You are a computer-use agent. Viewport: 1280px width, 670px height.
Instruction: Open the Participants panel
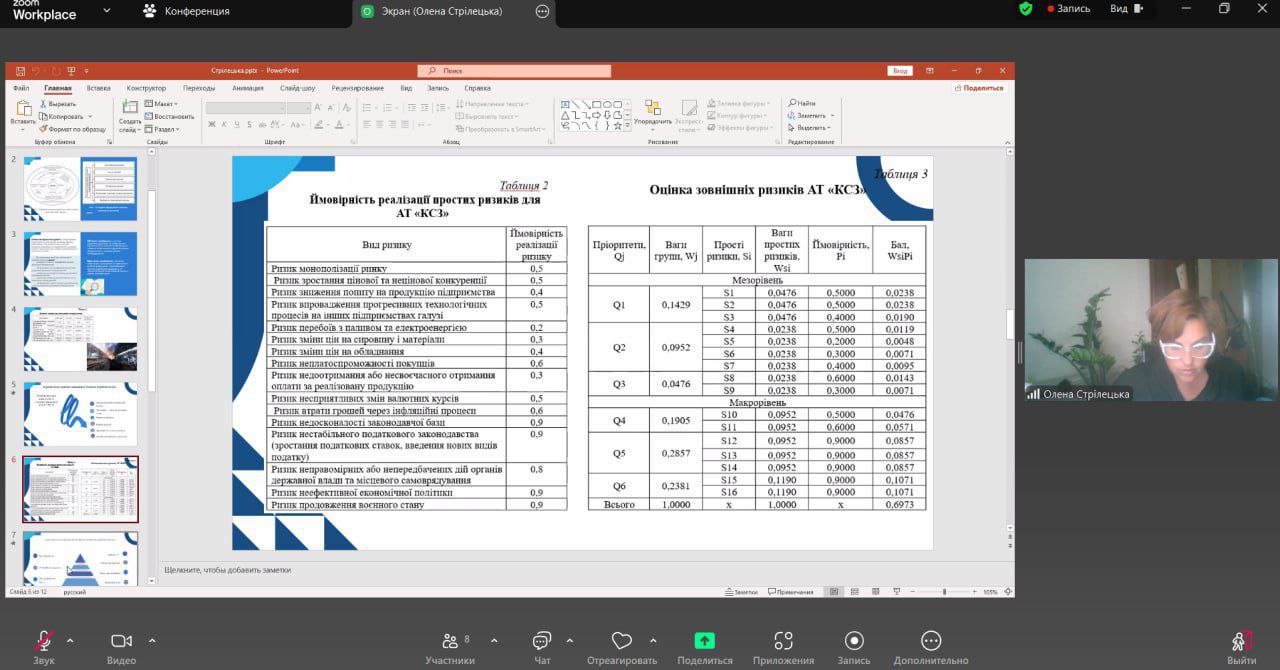[x=449, y=641]
